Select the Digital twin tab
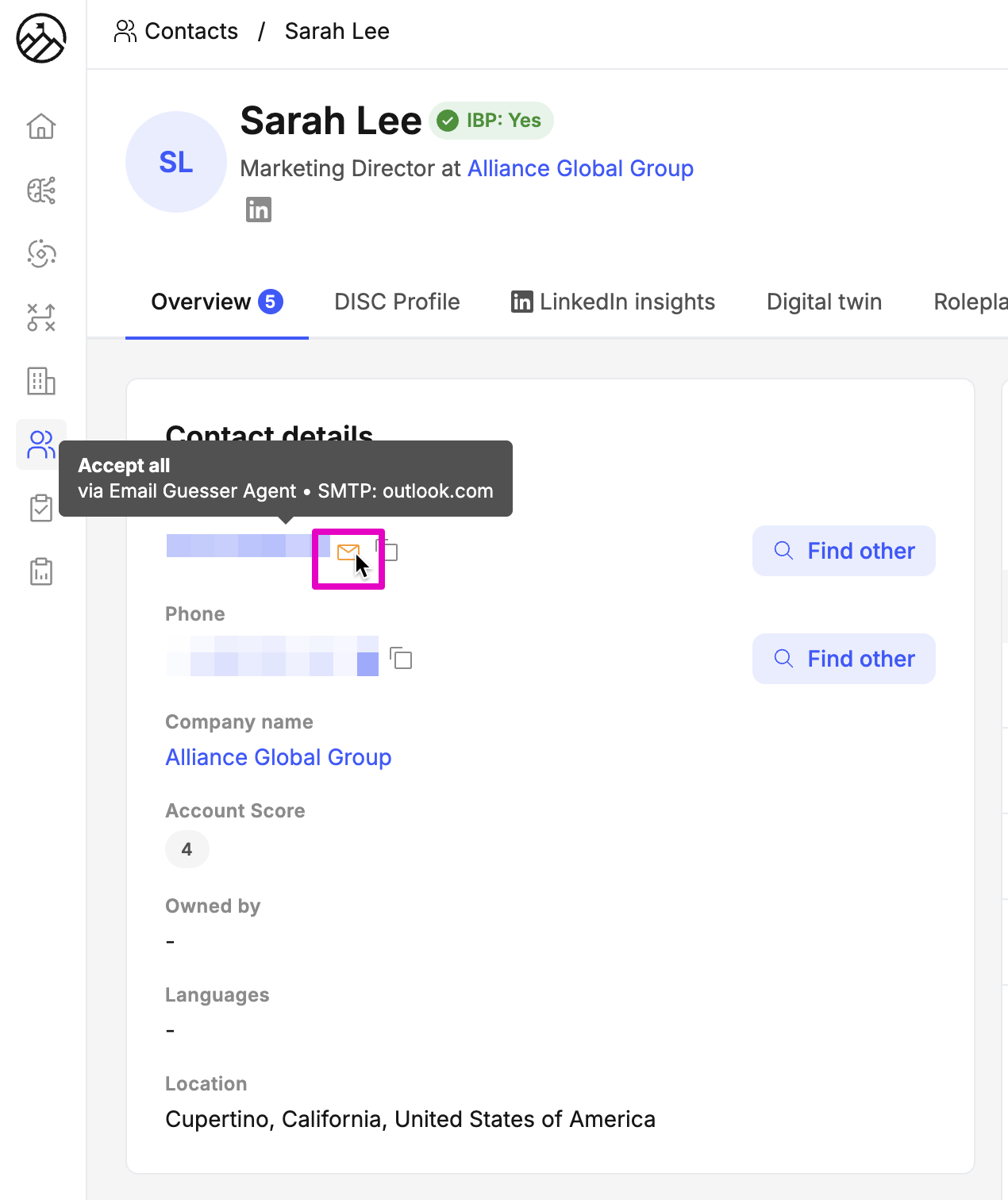This screenshot has width=1008, height=1200. click(824, 302)
